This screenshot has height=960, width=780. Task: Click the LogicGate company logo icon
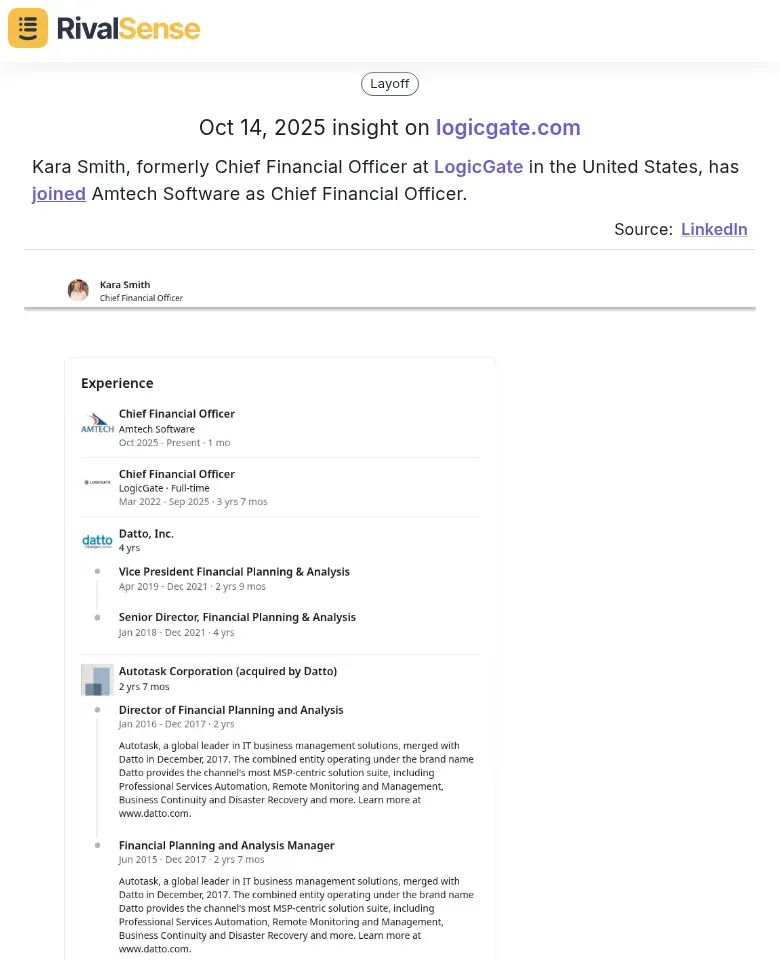97,482
